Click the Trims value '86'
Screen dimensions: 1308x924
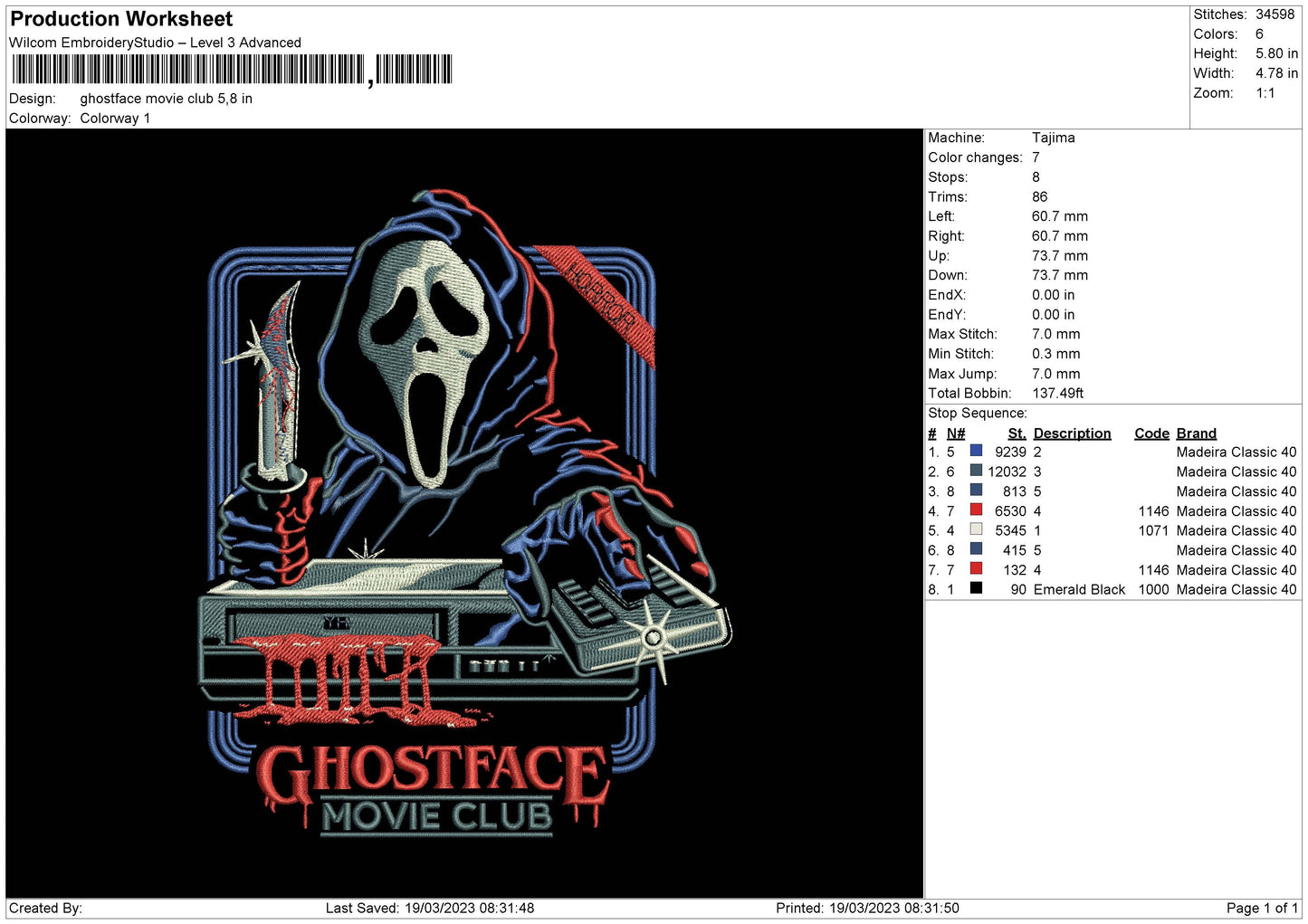pyautogui.click(x=1040, y=197)
